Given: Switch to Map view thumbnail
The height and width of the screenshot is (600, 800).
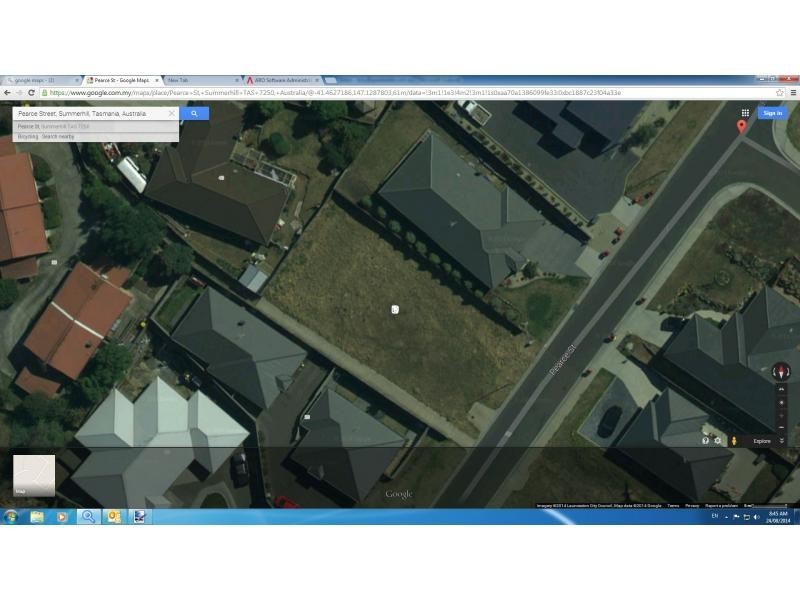Looking at the screenshot, I should pos(34,476).
